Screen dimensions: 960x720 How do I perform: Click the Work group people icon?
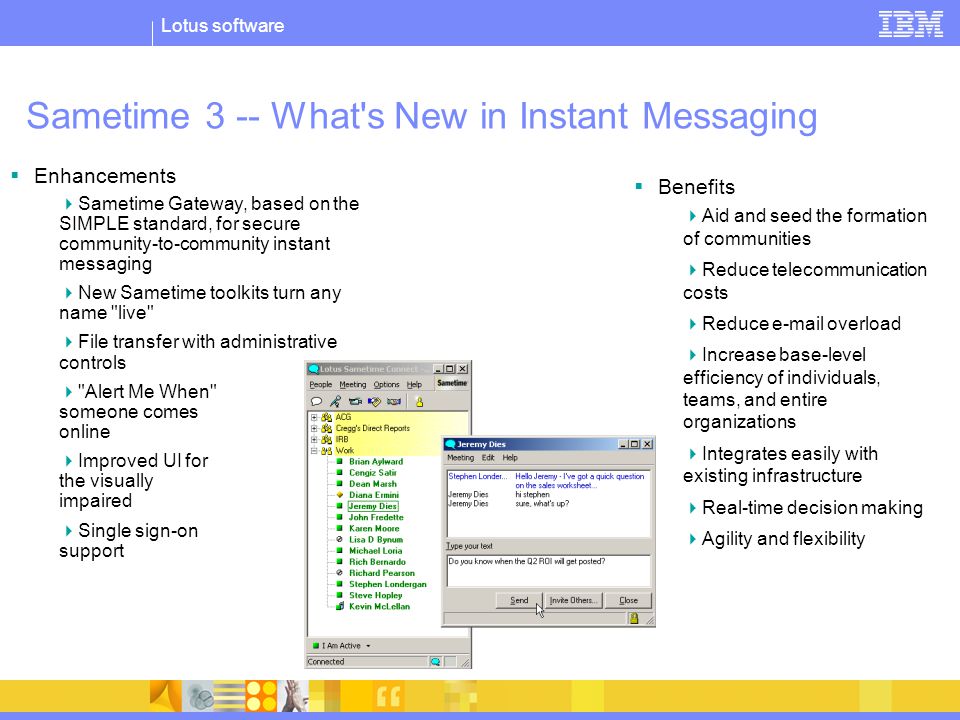point(326,451)
